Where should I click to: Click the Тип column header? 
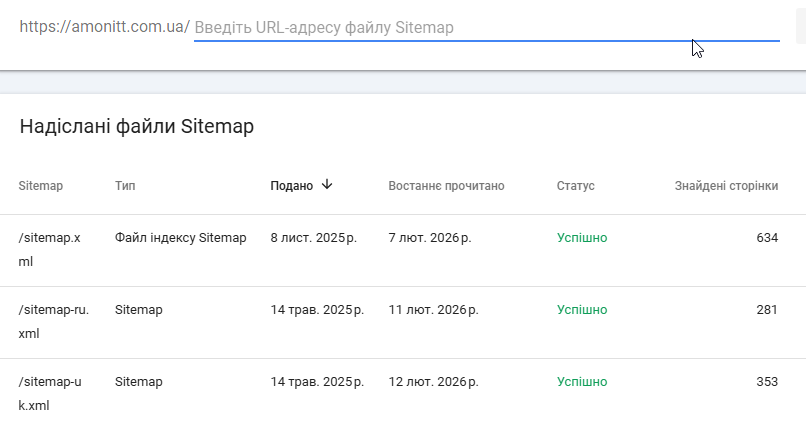126,186
